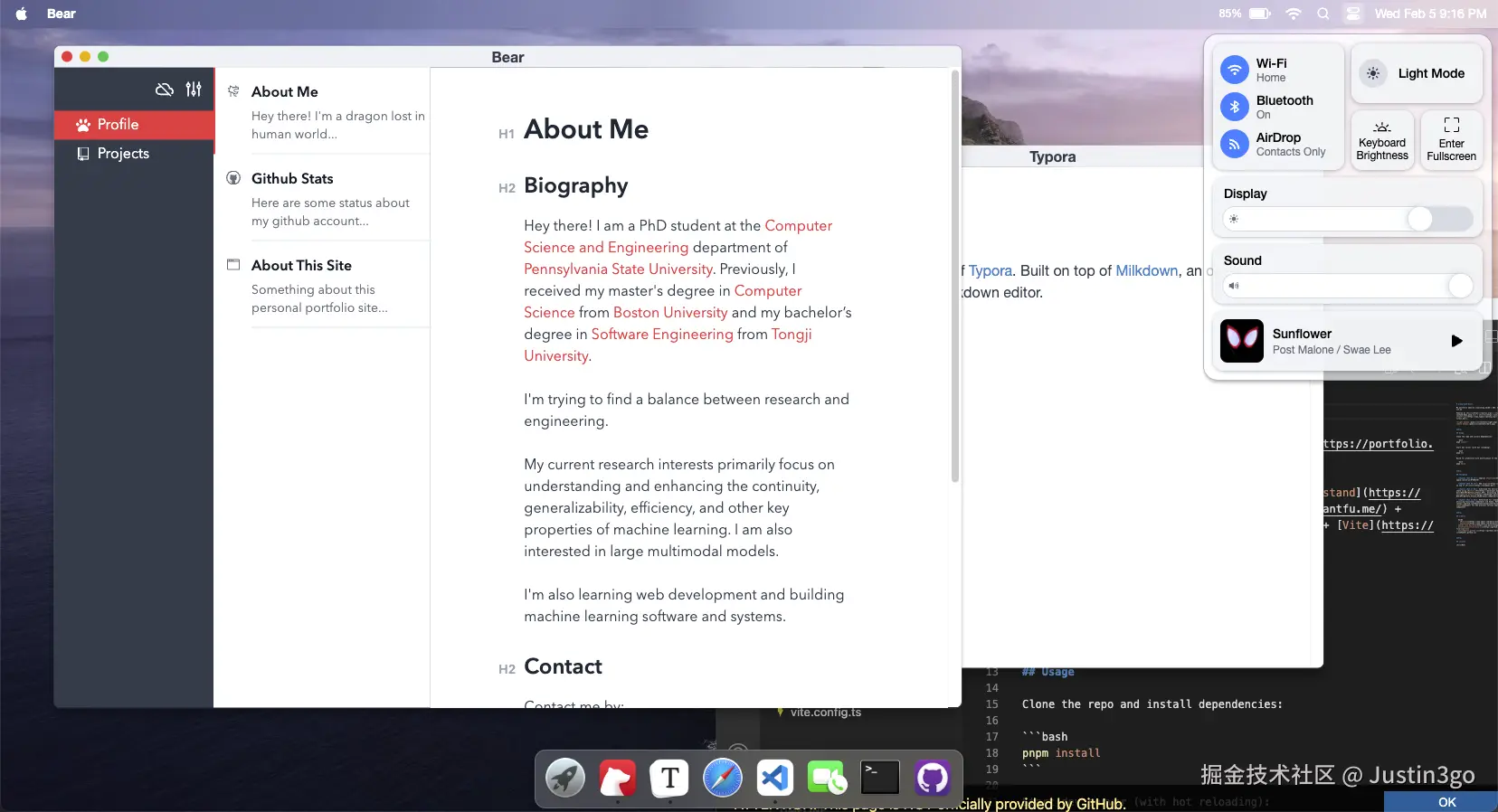Click the Milkdown link in Typora window
This screenshot has height=812, width=1498.
click(1147, 271)
